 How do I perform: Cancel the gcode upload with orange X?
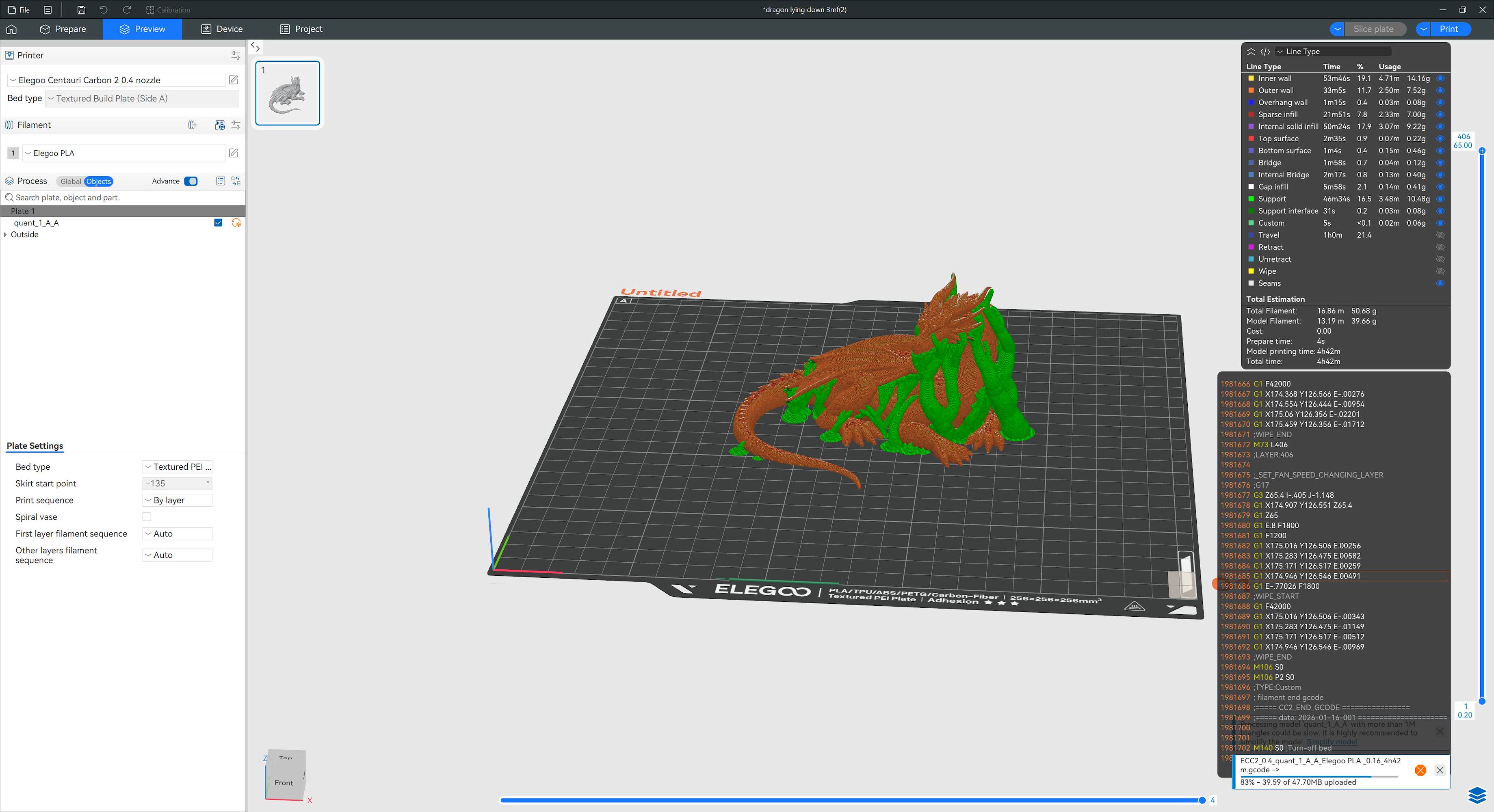point(1420,770)
